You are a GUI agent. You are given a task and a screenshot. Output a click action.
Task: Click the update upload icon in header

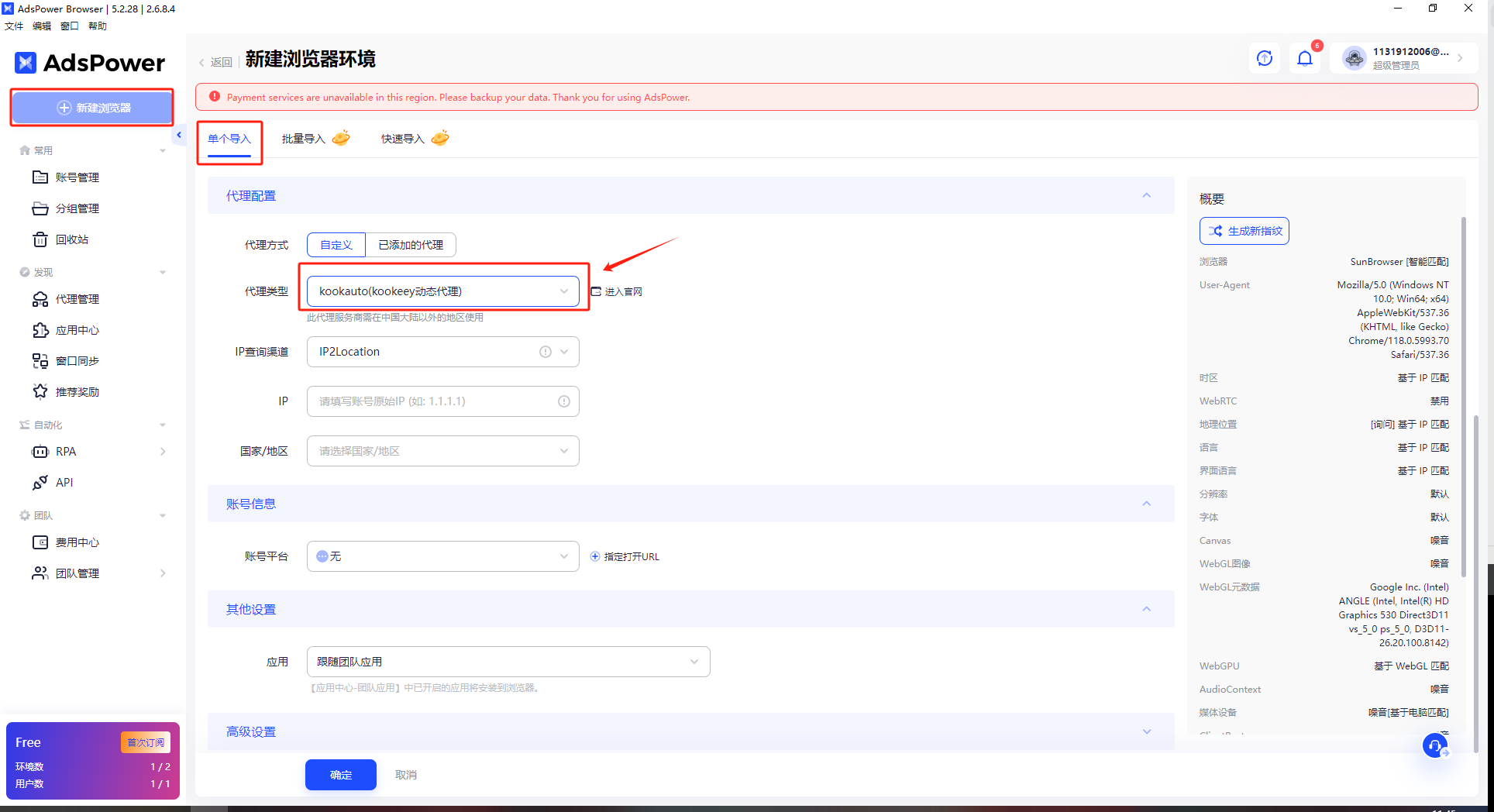pyautogui.click(x=1265, y=58)
